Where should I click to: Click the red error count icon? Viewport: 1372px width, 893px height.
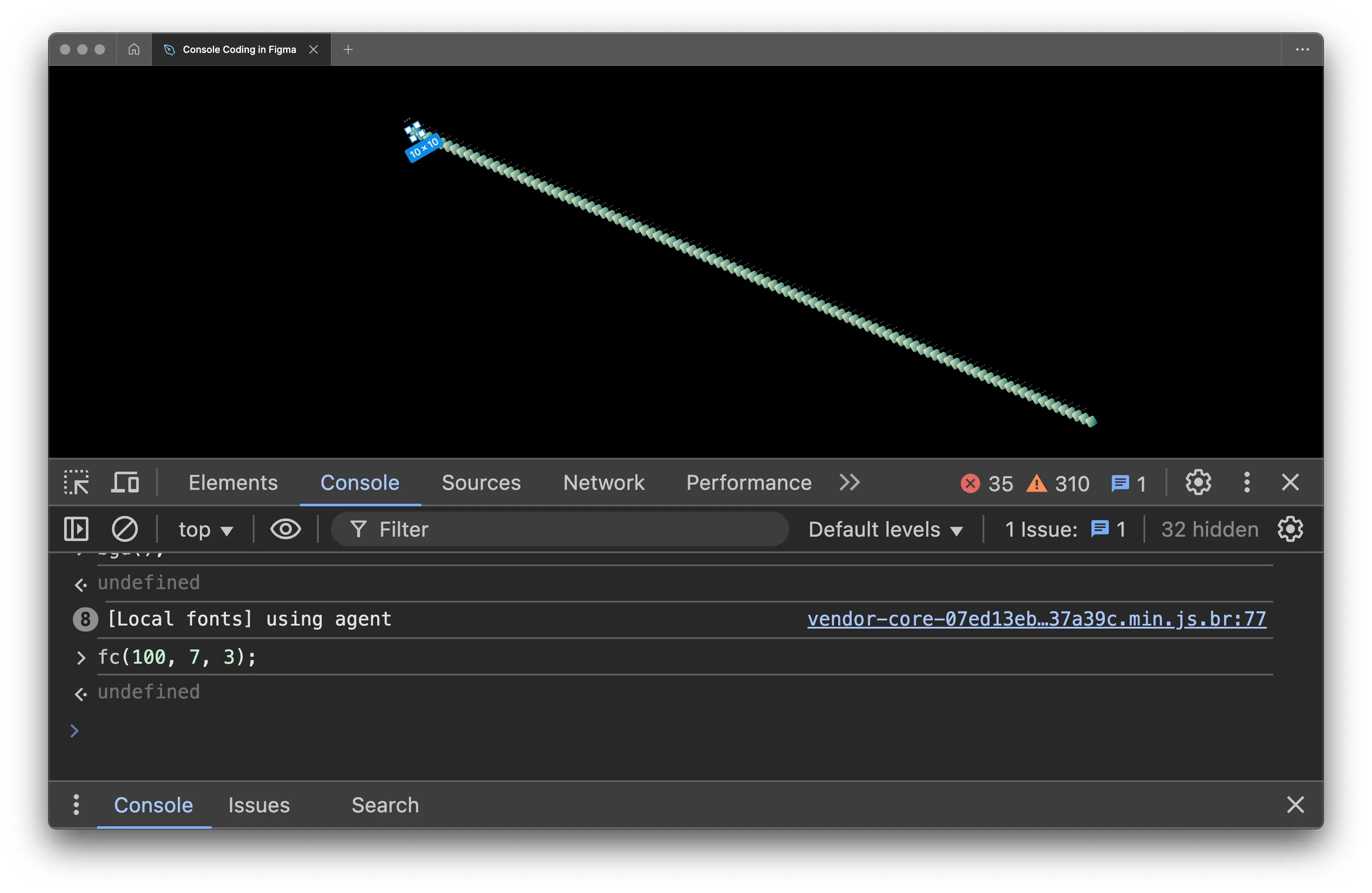pyautogui.click(x=970, y=483)
